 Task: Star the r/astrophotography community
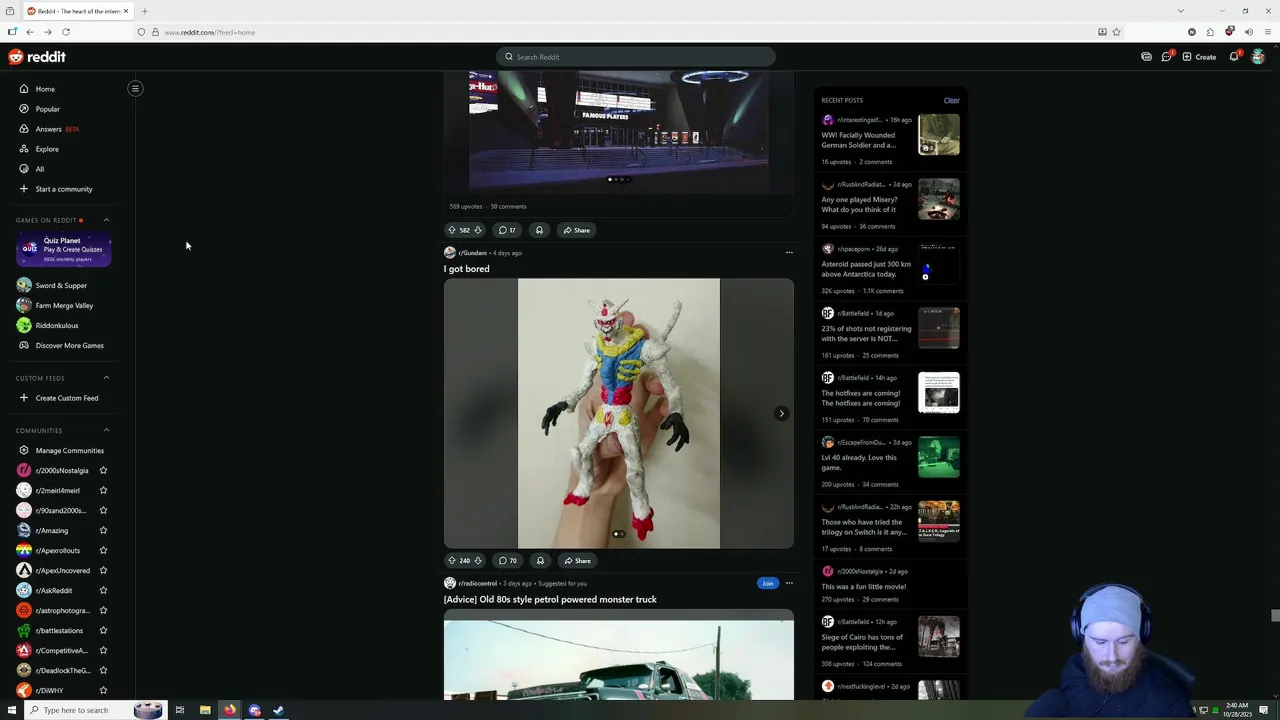point(103,610)
